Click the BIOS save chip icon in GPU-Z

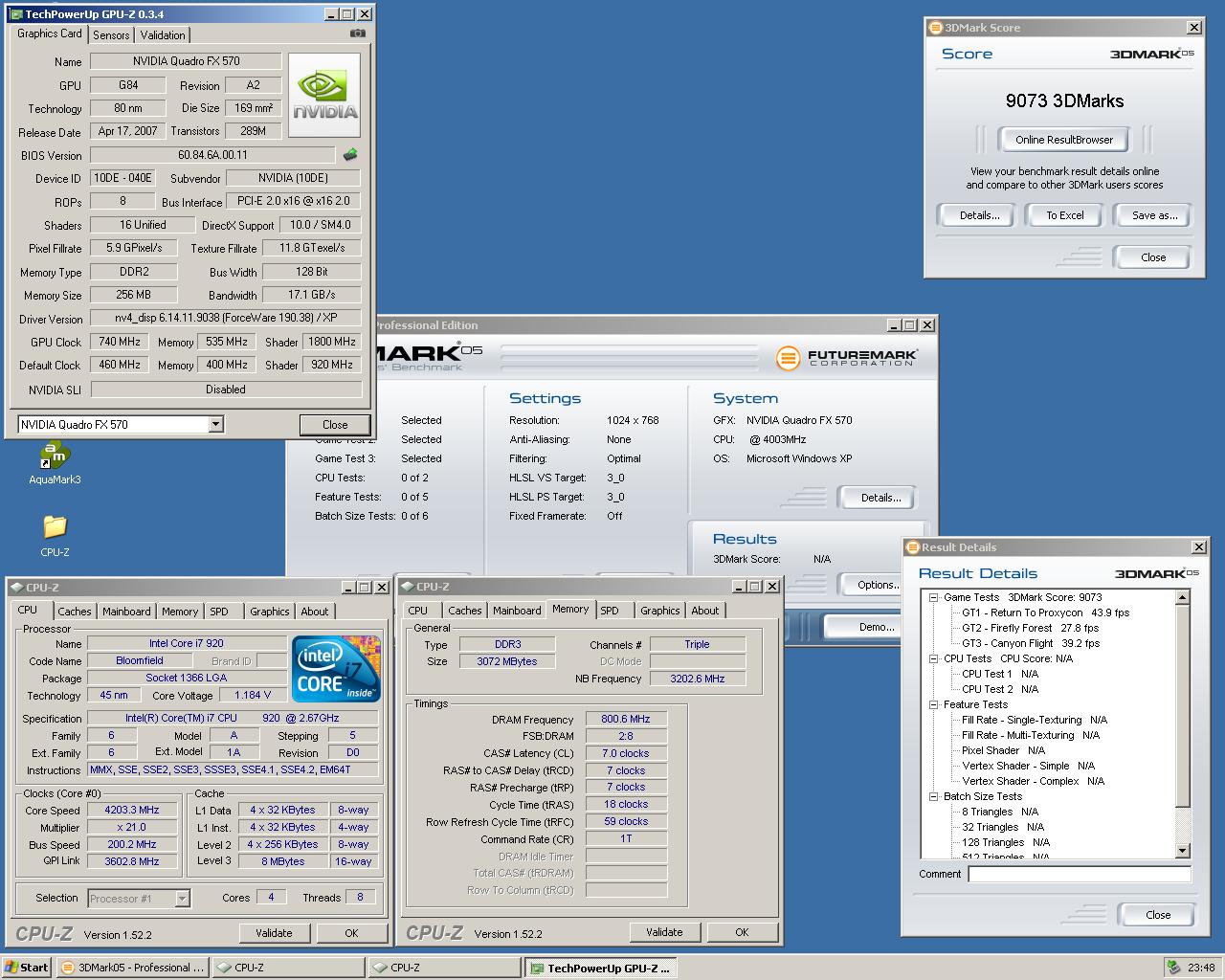(x=350, y=154)
